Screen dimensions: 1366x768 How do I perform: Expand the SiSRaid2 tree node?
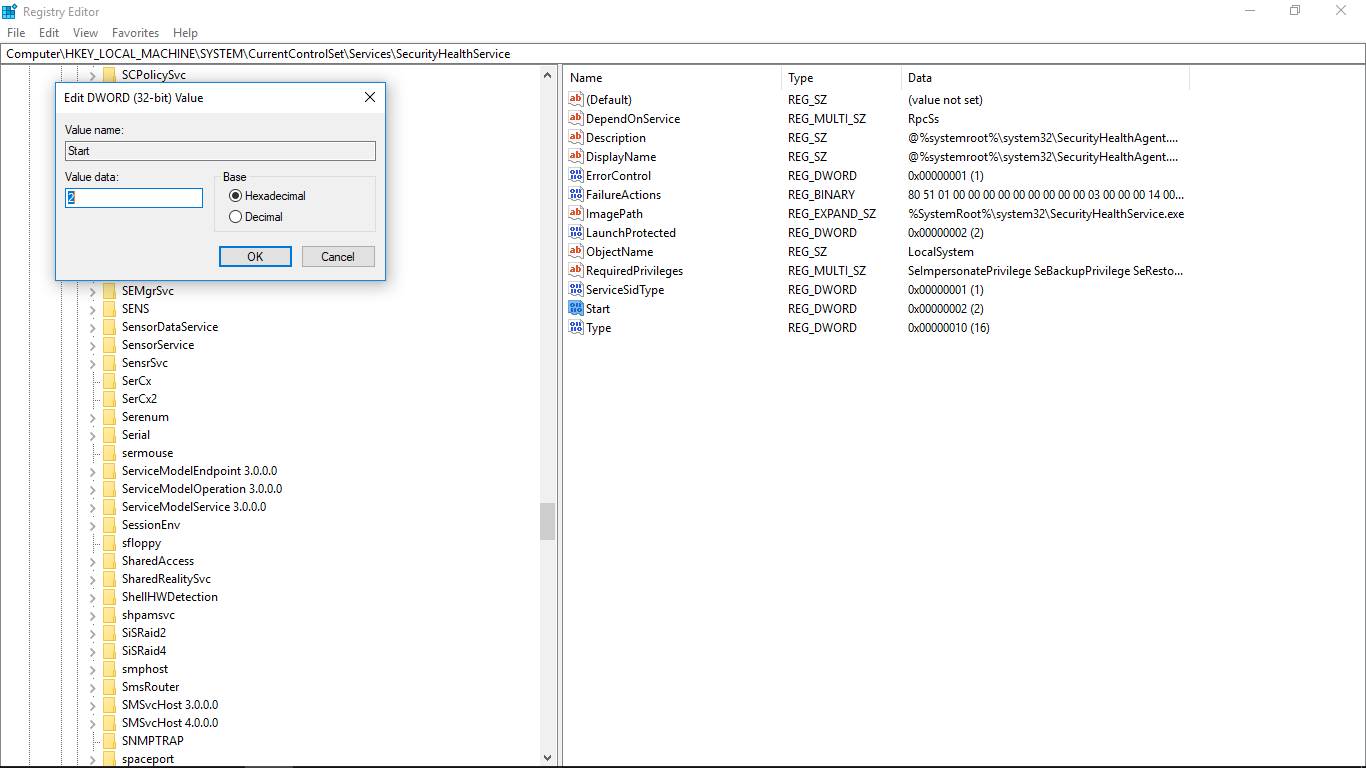pyautogui.click(x=92, y=633)
